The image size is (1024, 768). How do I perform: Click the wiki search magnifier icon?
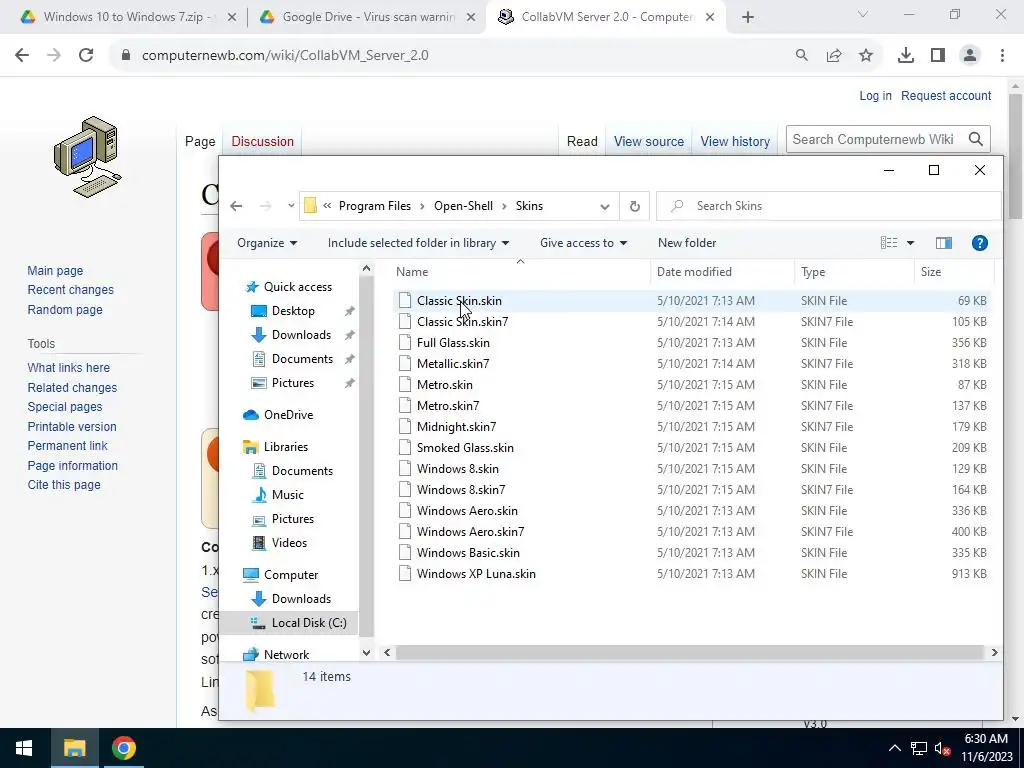[976, 139]
